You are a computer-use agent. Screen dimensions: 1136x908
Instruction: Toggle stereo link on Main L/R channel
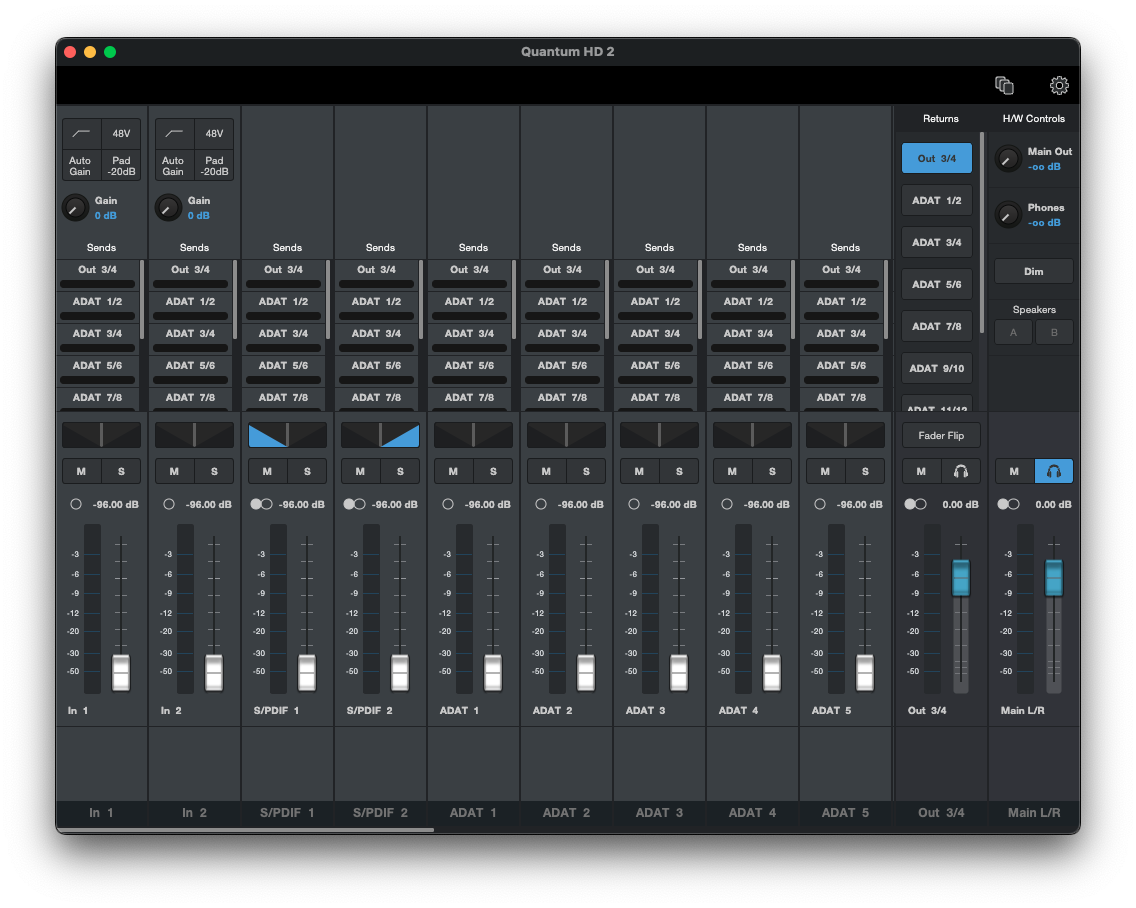[x=1008, y=504]
